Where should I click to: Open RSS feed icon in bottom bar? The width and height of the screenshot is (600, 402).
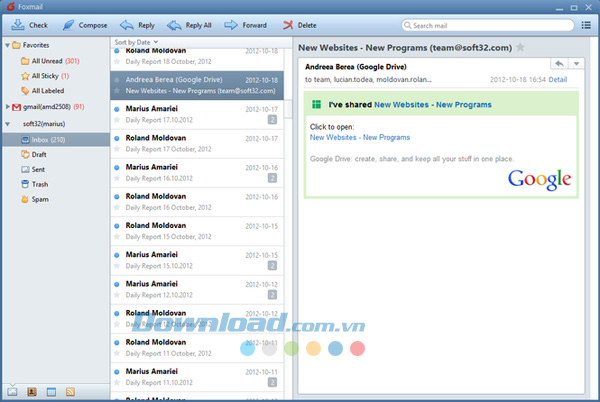pyautogui.click(x=70, y=392)
